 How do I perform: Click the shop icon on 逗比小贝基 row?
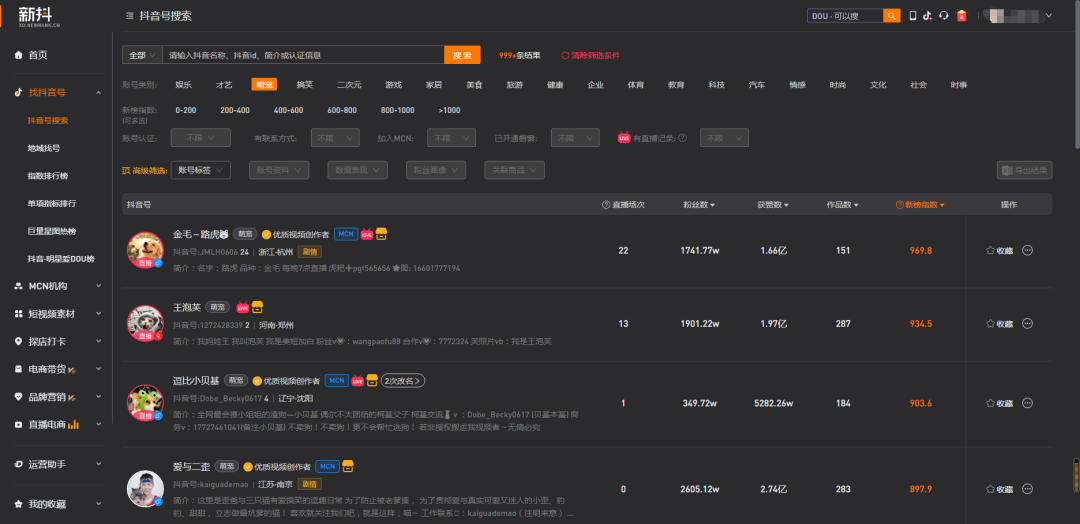point(372,380)
